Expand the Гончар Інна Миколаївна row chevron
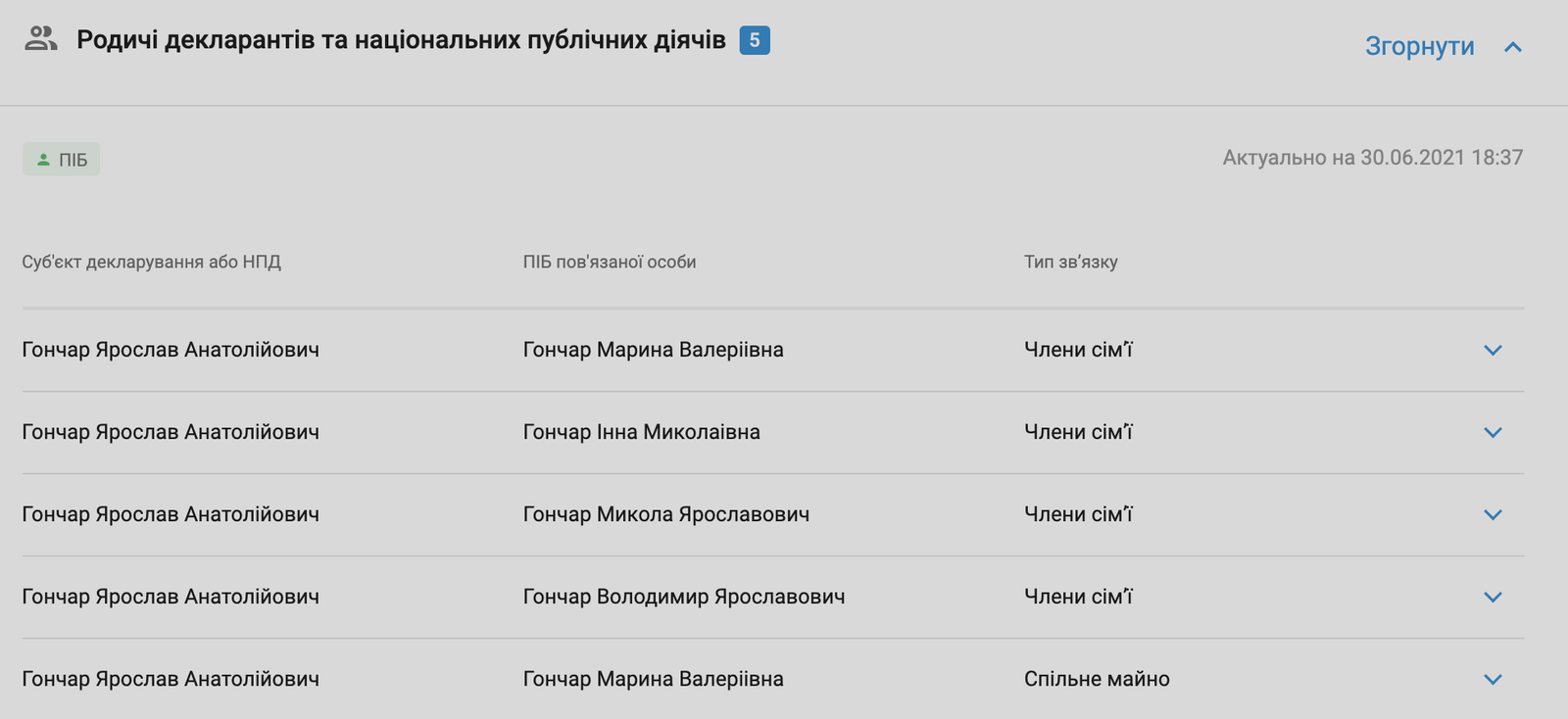Image resolution: width=1568 pixels, height=719 pixels. (1493, 432)
